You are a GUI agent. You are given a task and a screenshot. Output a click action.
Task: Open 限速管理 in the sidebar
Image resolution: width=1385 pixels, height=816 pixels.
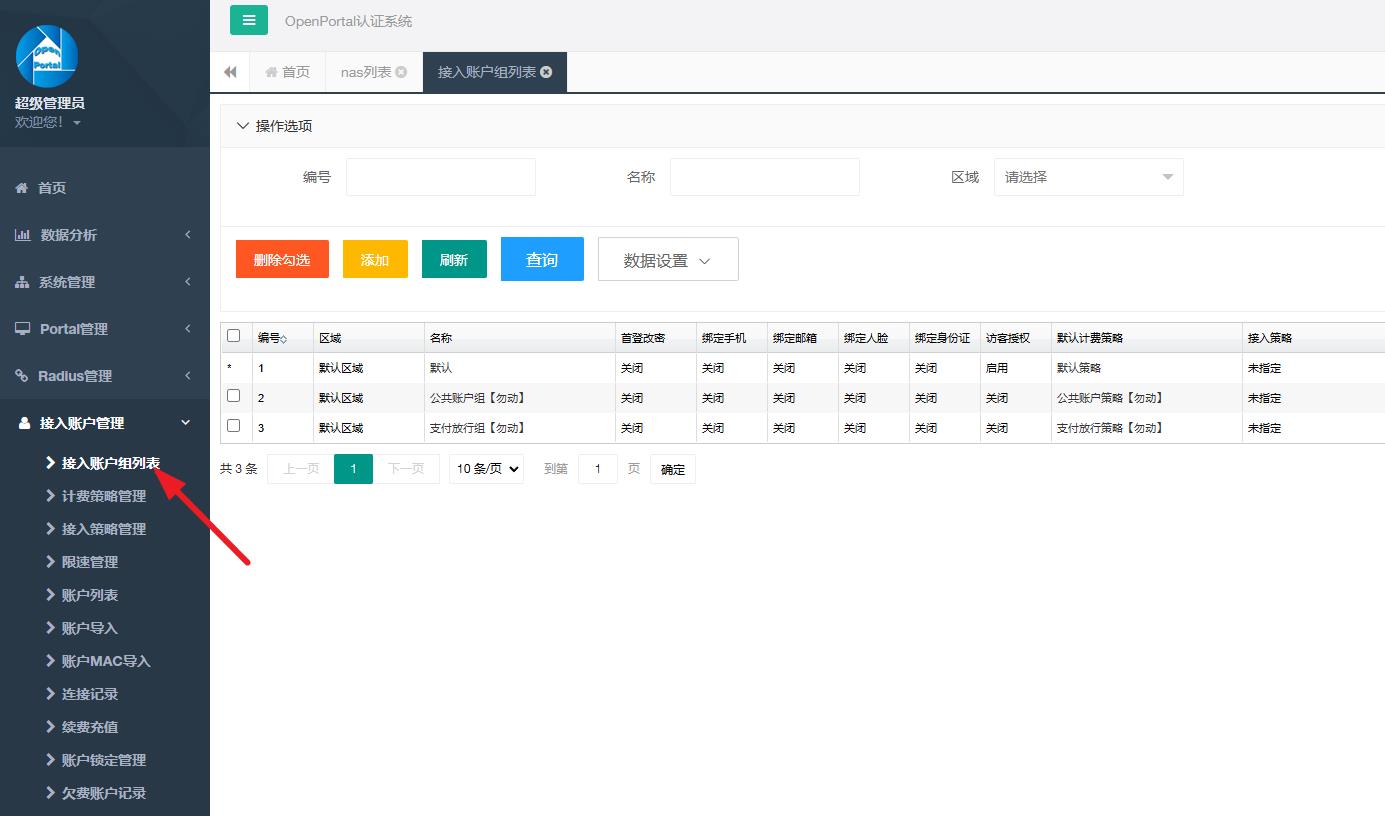click(90, 562)
